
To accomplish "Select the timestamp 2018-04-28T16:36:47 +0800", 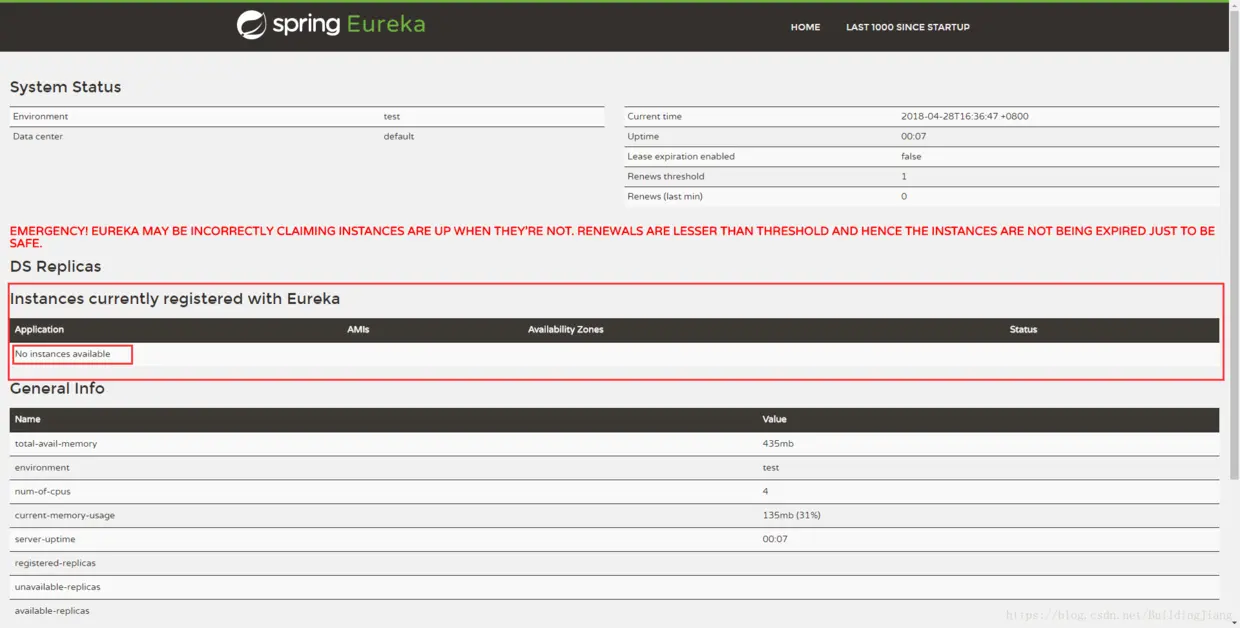I will point(964,116).
